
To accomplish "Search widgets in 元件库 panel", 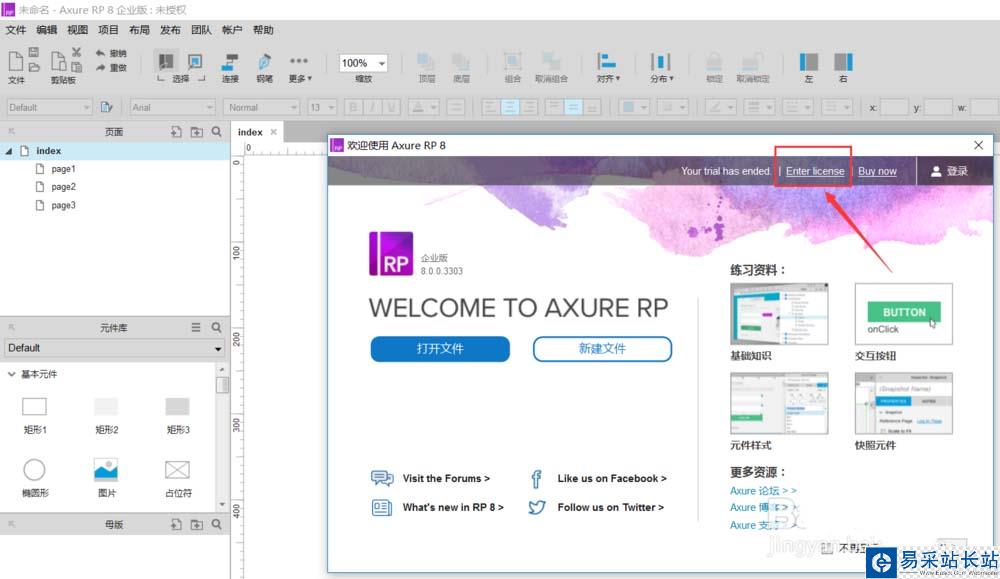I will click(217, 327).
